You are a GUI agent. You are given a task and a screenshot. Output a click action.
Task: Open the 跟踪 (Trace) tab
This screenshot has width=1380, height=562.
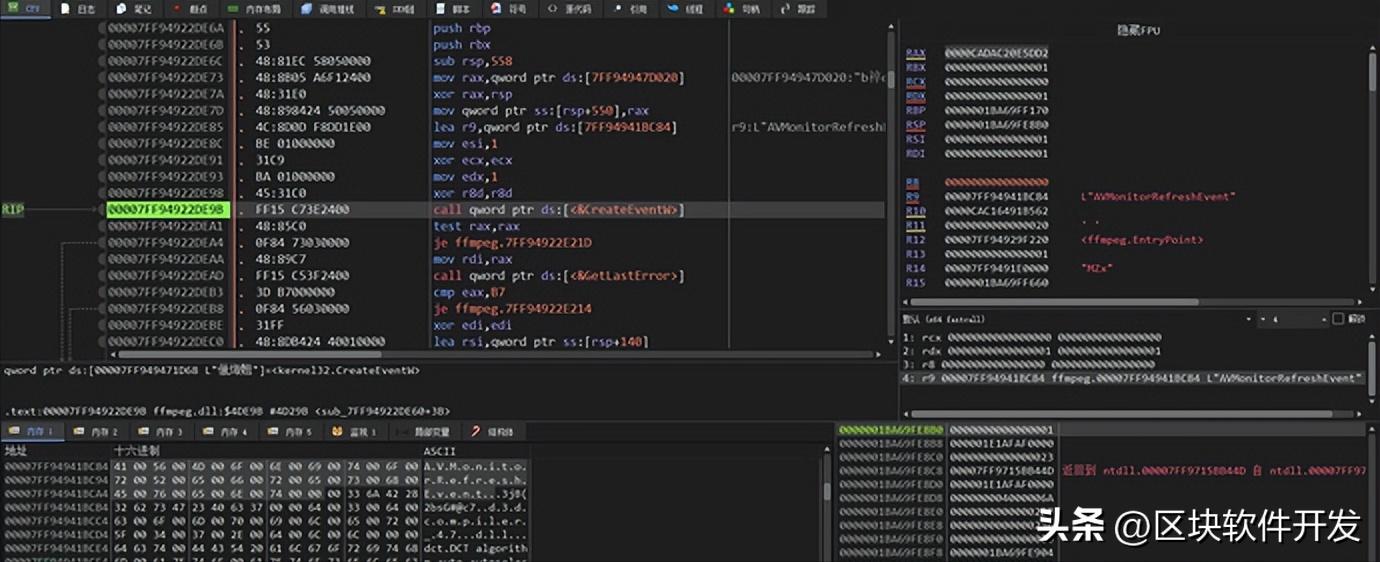[x=797, y=9]
